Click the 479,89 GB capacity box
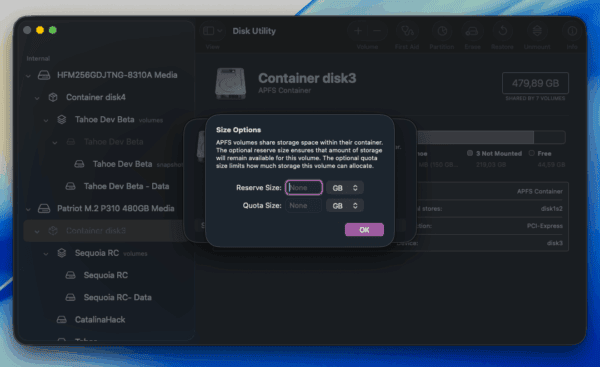The width and height of the screenshot is (600, 367). coord(535,83)
